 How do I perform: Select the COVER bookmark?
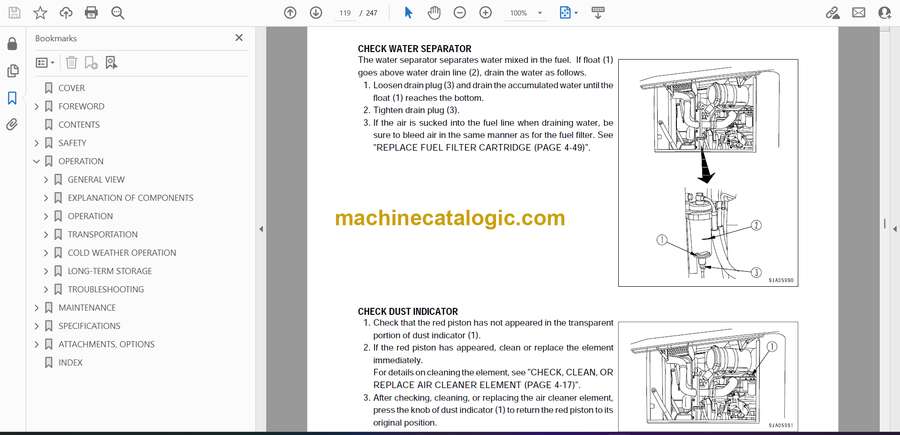(x=71, y=88)
